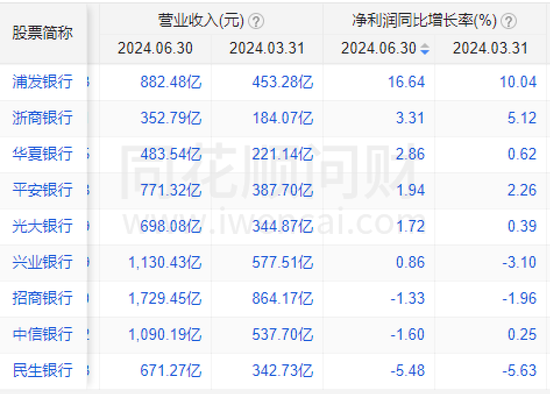550x394 pixels.
Task: Open 光大银行 stock link
Action: pos(42,226)
